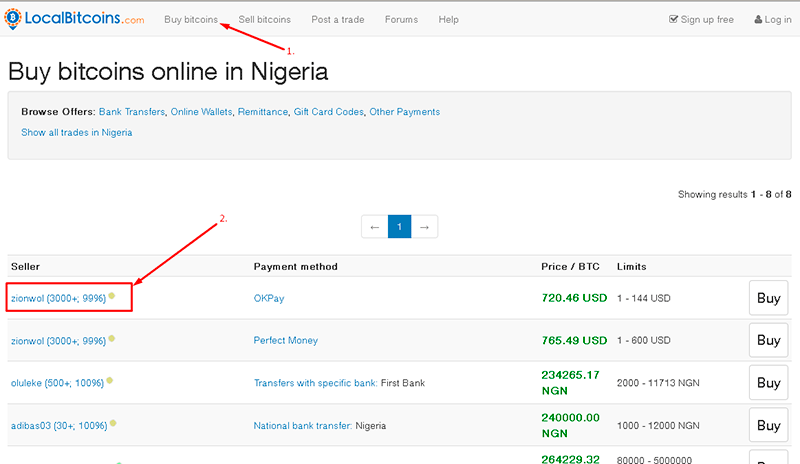
Task: Open the Buy bitcoins menu item
Action: click(x=191, y=19)
